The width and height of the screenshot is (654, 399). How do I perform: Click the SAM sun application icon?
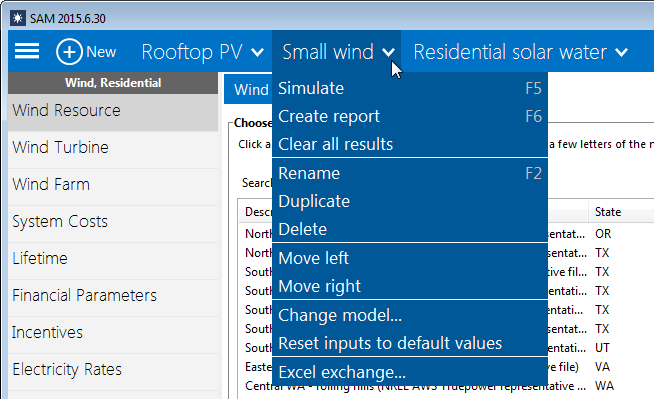tap(18, 18)
